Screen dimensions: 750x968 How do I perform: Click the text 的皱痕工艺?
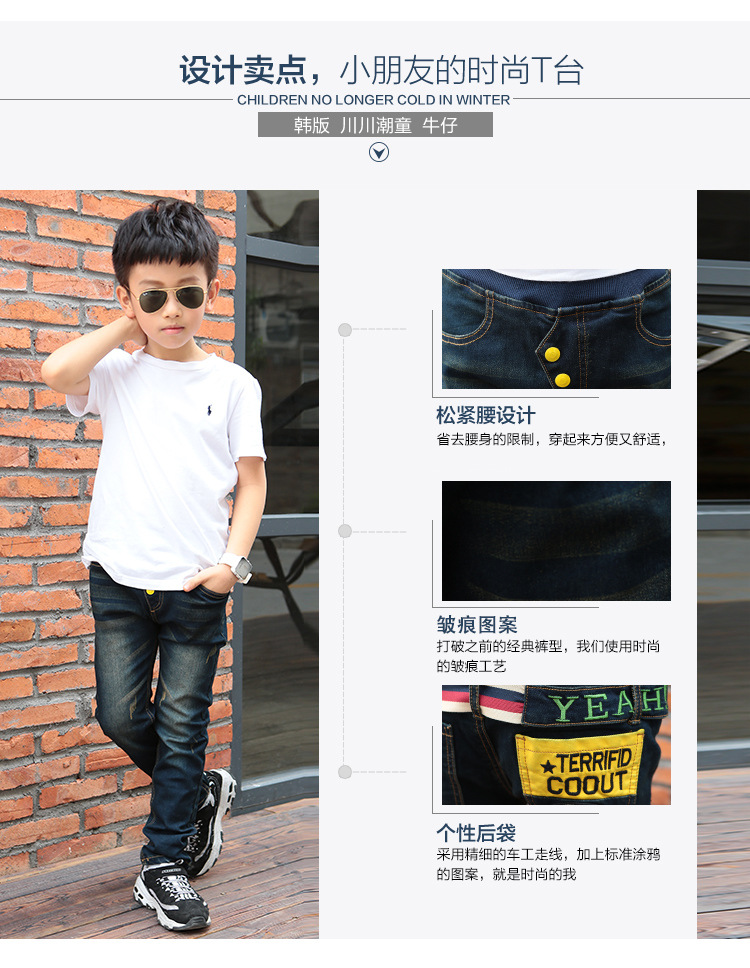(471, 666)
